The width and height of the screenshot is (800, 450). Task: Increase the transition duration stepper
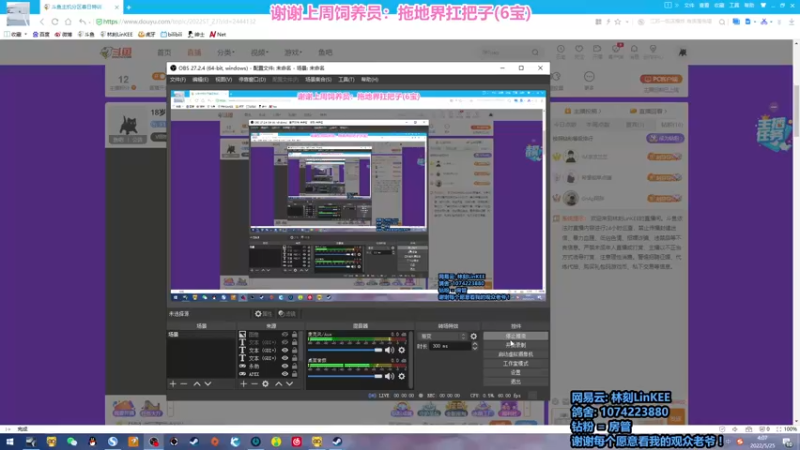475,344
